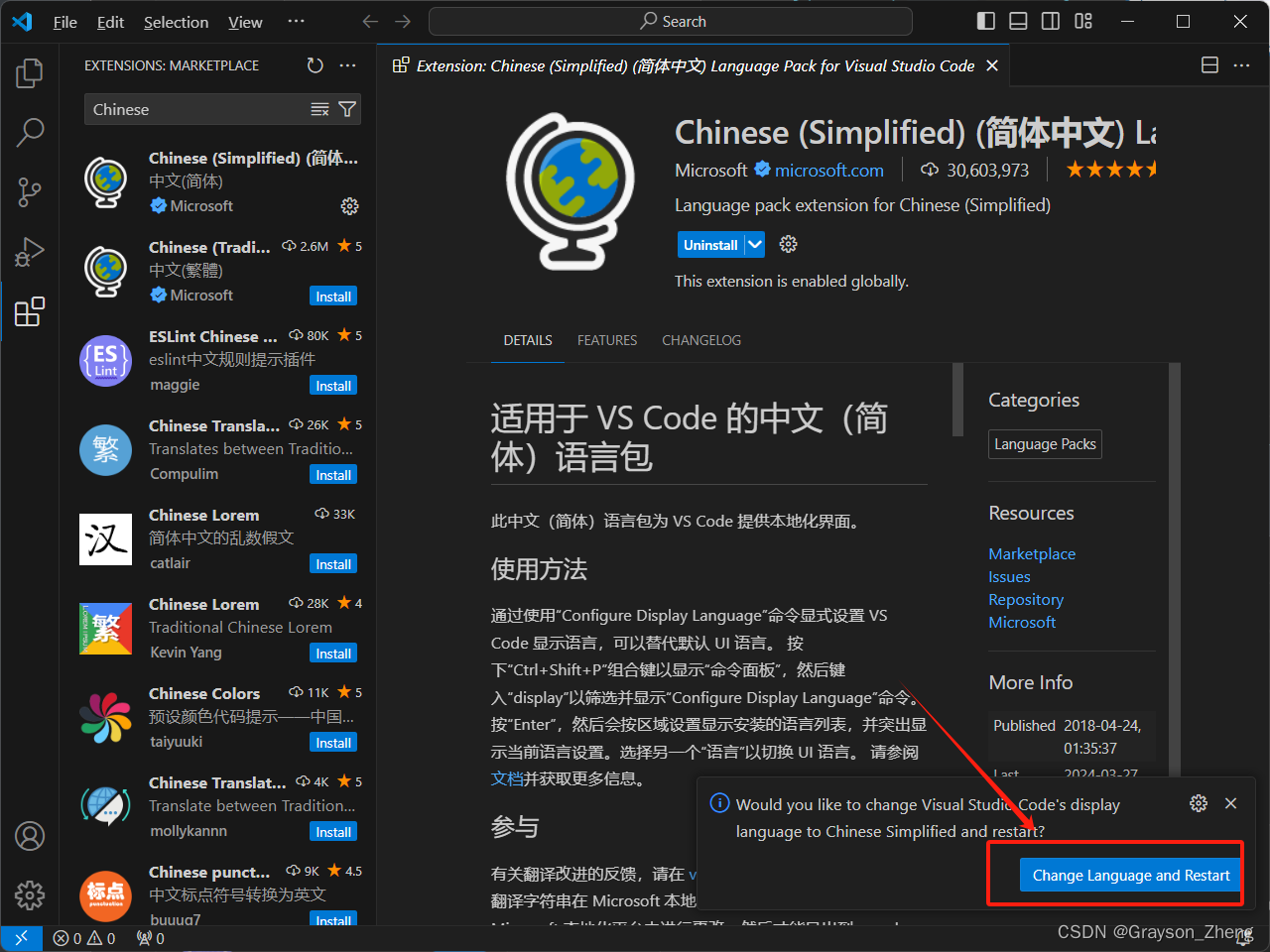
Task: Toggle primary side bar layout icon
Action: [x=985, y=22]
